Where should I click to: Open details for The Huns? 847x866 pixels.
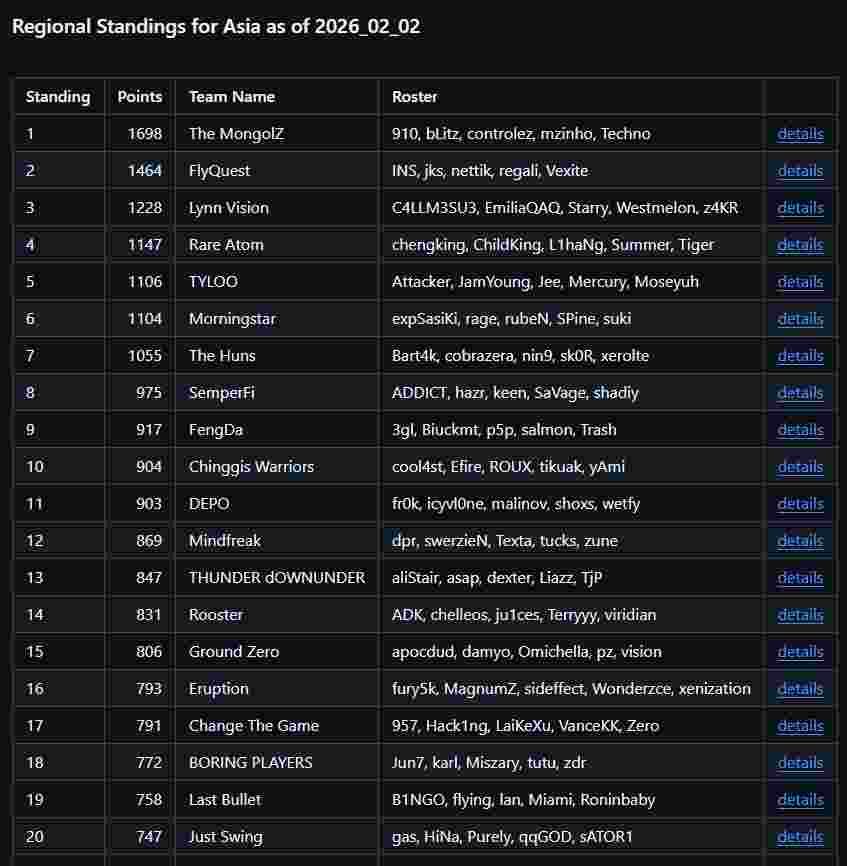click(800, 356)
